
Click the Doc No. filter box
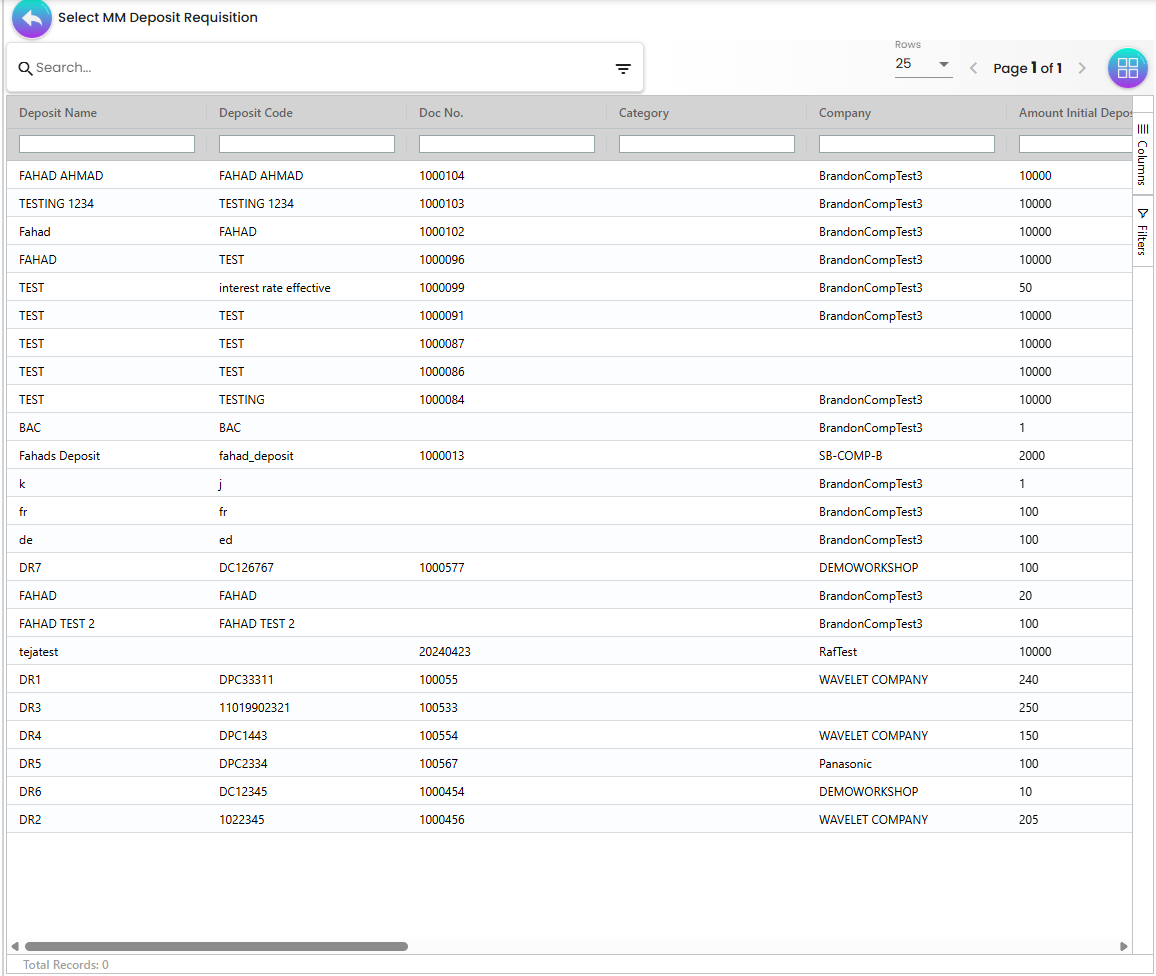pyautogui.click(x=506, y=144)
